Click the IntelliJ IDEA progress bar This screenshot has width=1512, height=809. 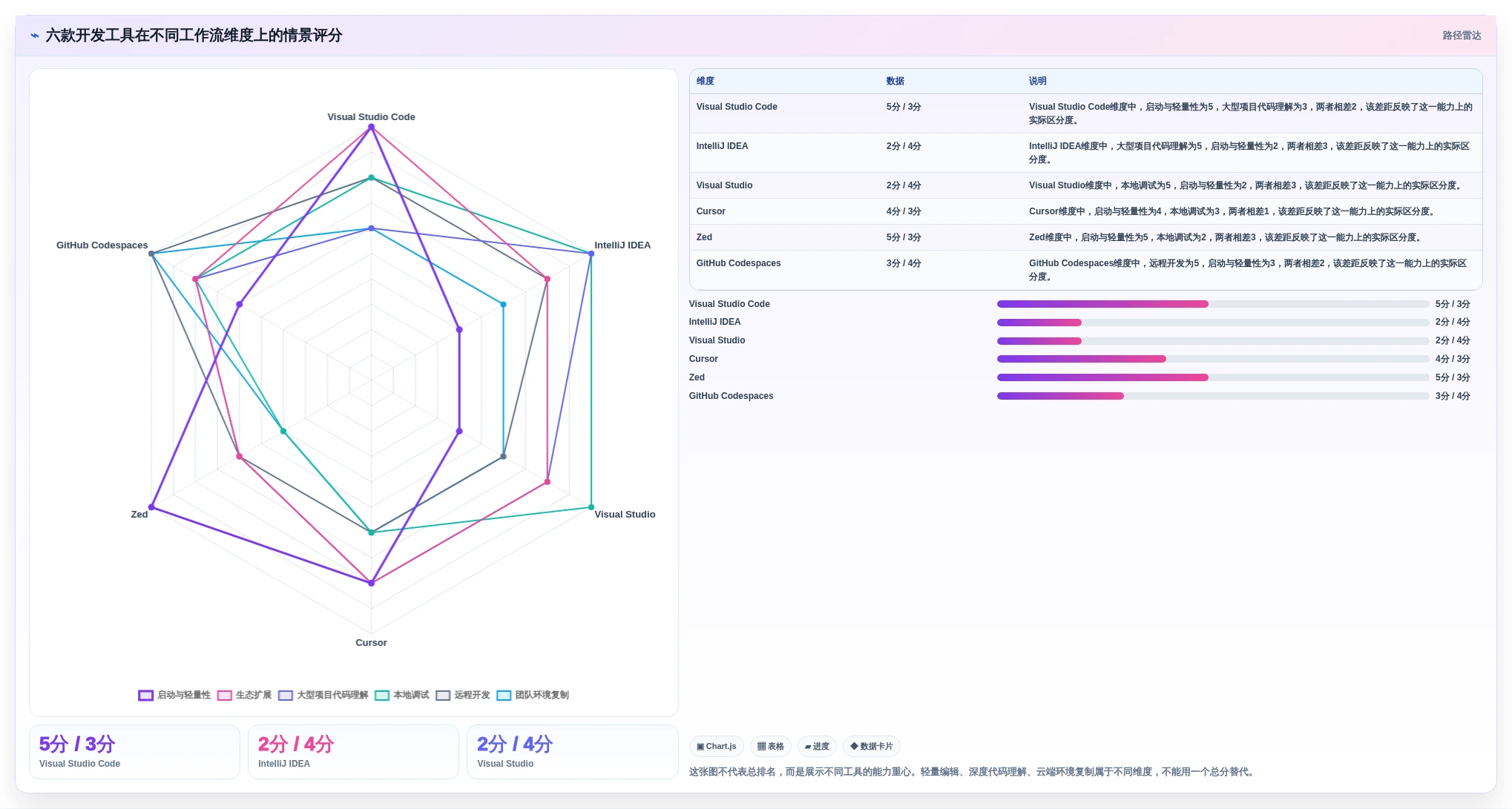(x=1213, y=323)
